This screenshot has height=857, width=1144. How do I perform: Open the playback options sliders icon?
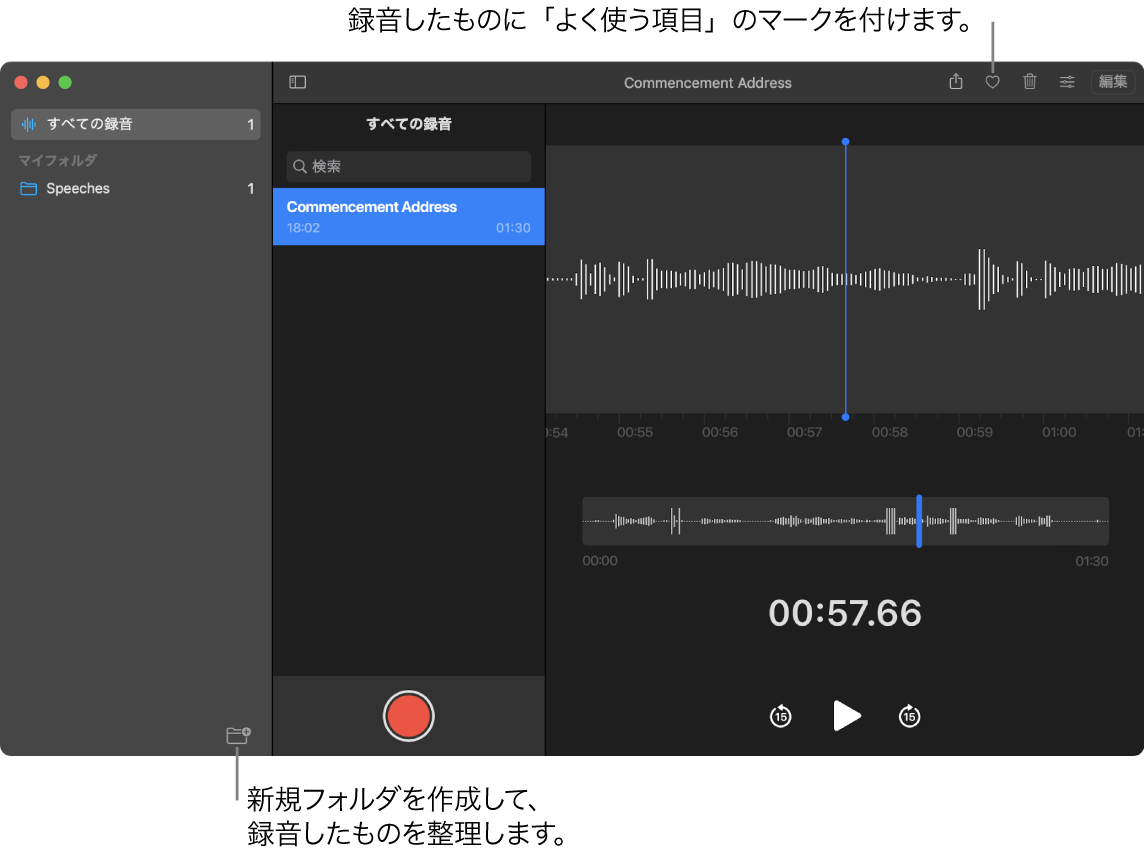click(1067, 82)
